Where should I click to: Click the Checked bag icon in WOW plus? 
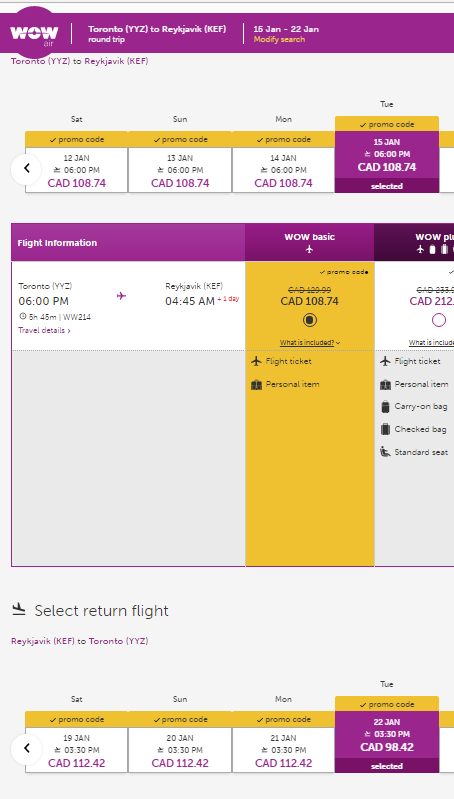(385, 429)
